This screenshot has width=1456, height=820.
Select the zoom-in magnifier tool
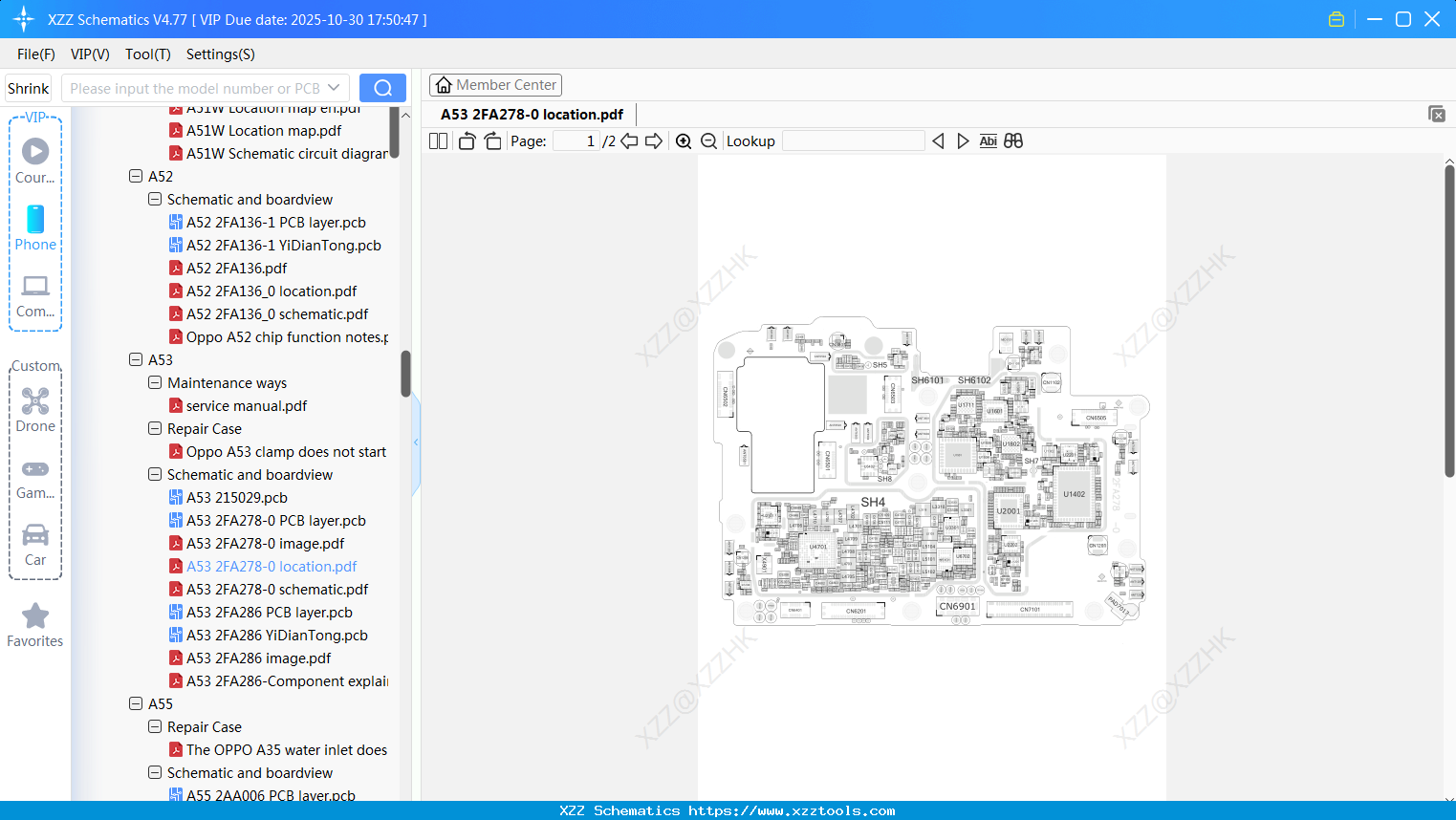[x=684, y=140]
